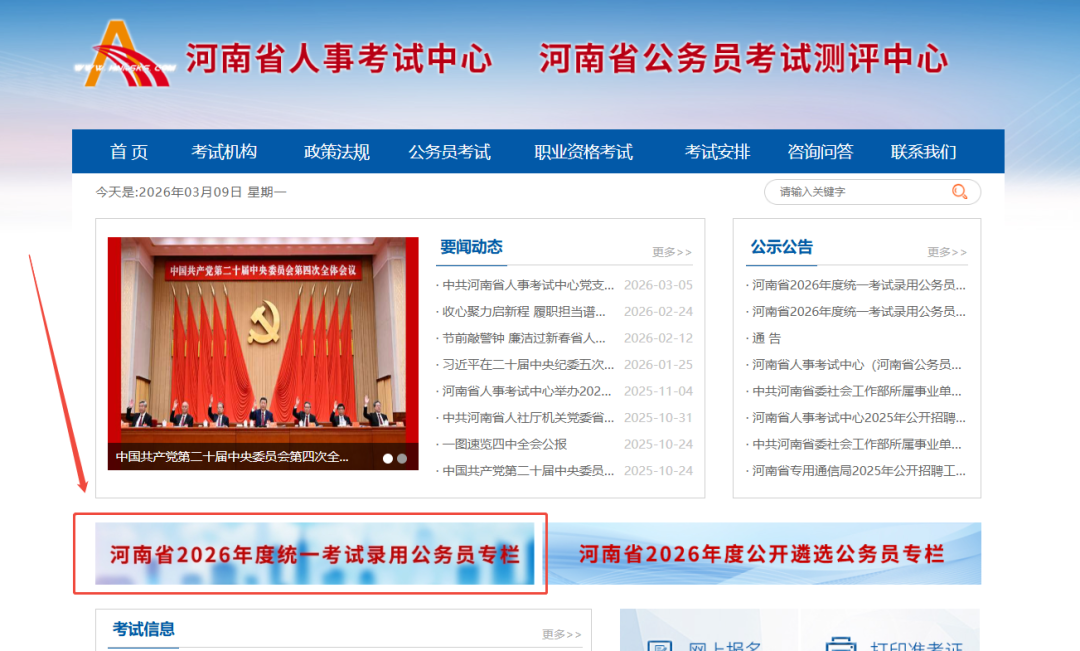Expand 更多>> next to 公示公告
The image size is (1080, 651).
coord(946,252)
